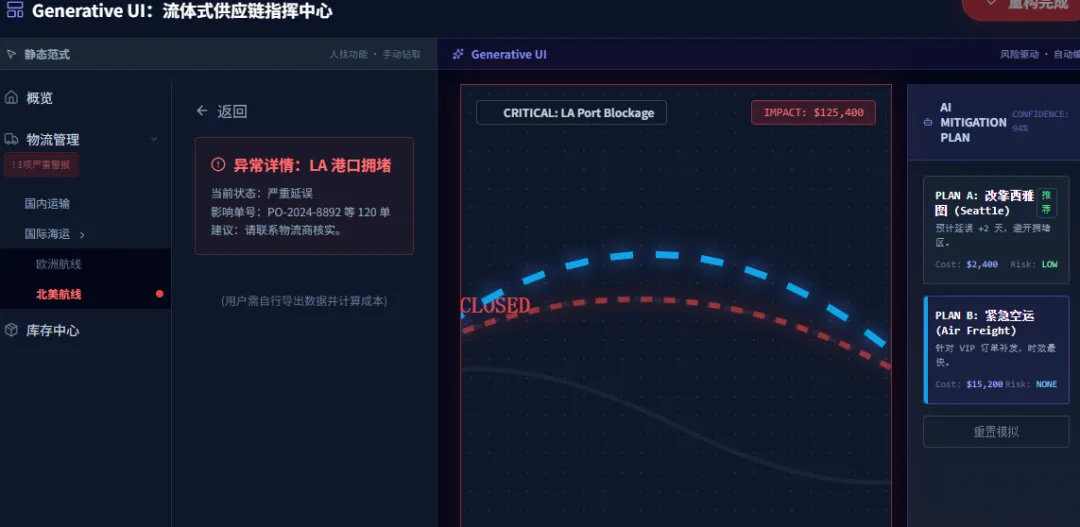The width and height of the screenshot is (1080, 527).
Task: Click the back arrow icon beside 返回
Action: (x=202, y=111)
